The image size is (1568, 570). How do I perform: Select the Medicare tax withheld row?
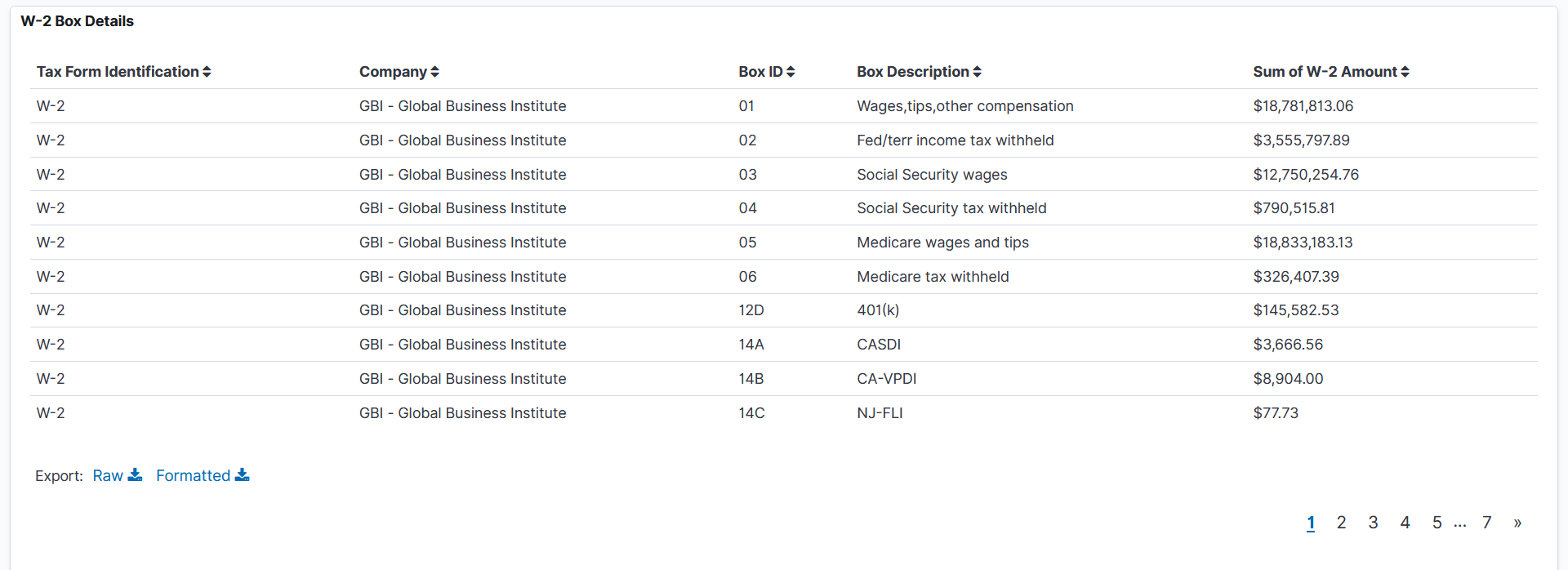[x=933, y=276]
